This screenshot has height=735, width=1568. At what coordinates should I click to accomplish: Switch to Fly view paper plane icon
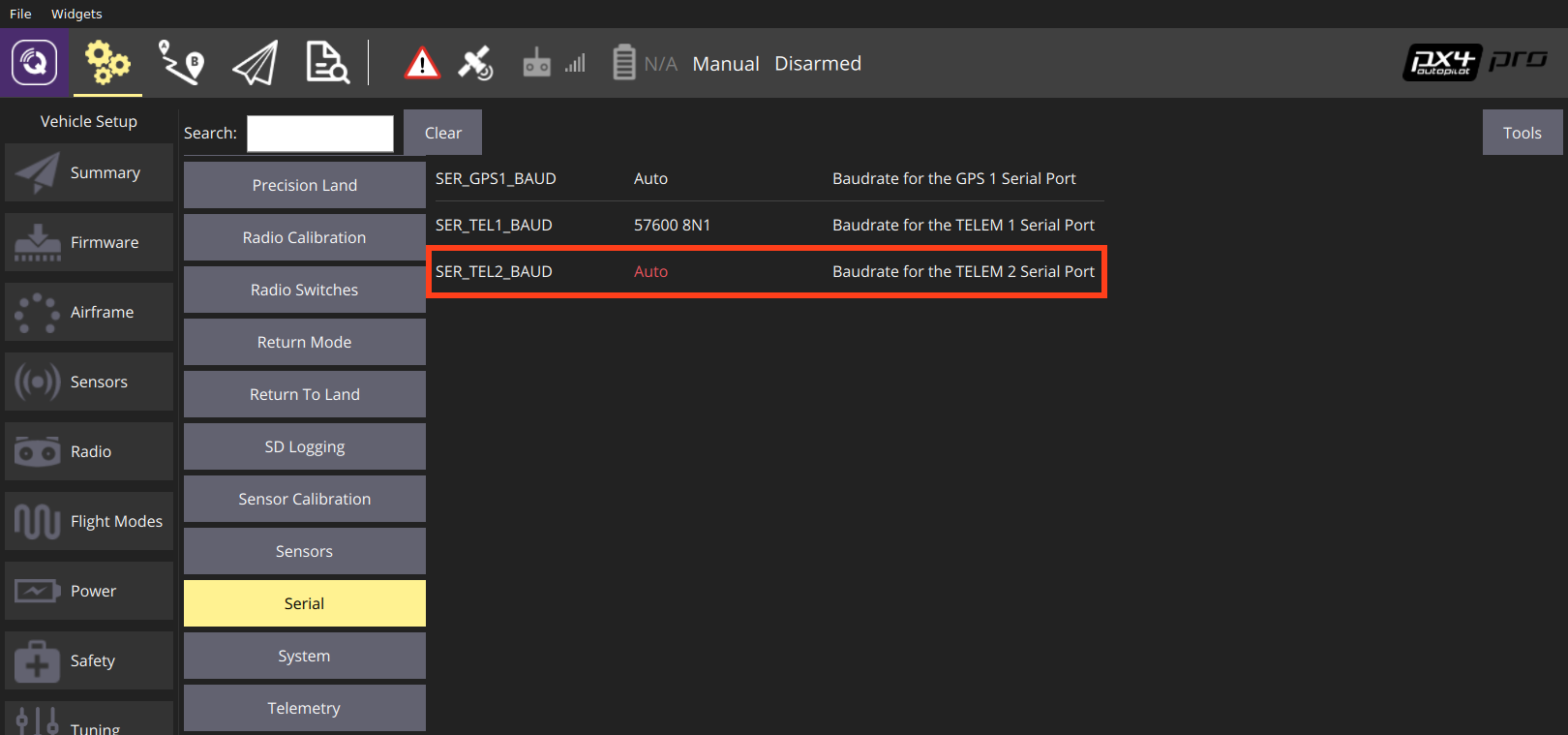pyautogui.click(x=256, y=63)
